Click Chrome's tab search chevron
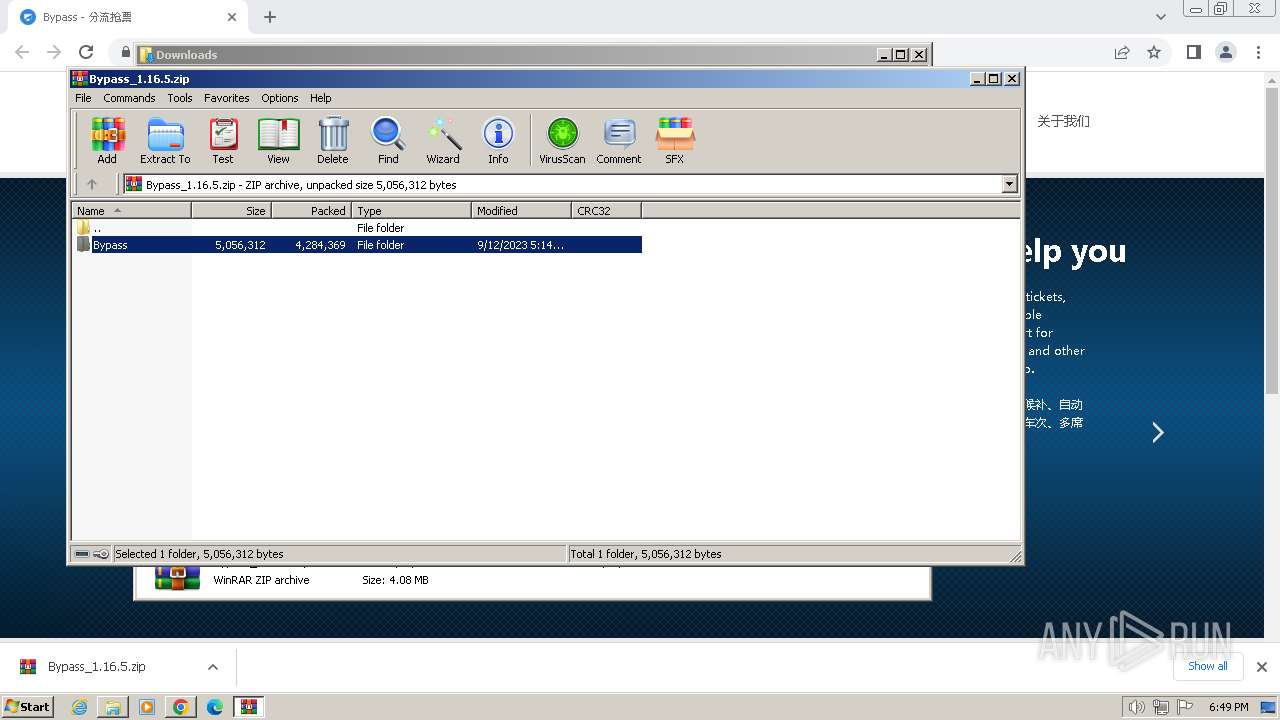Image resolution: width=1280 pixels, height=720 pixels. (x=1160, y=17)
